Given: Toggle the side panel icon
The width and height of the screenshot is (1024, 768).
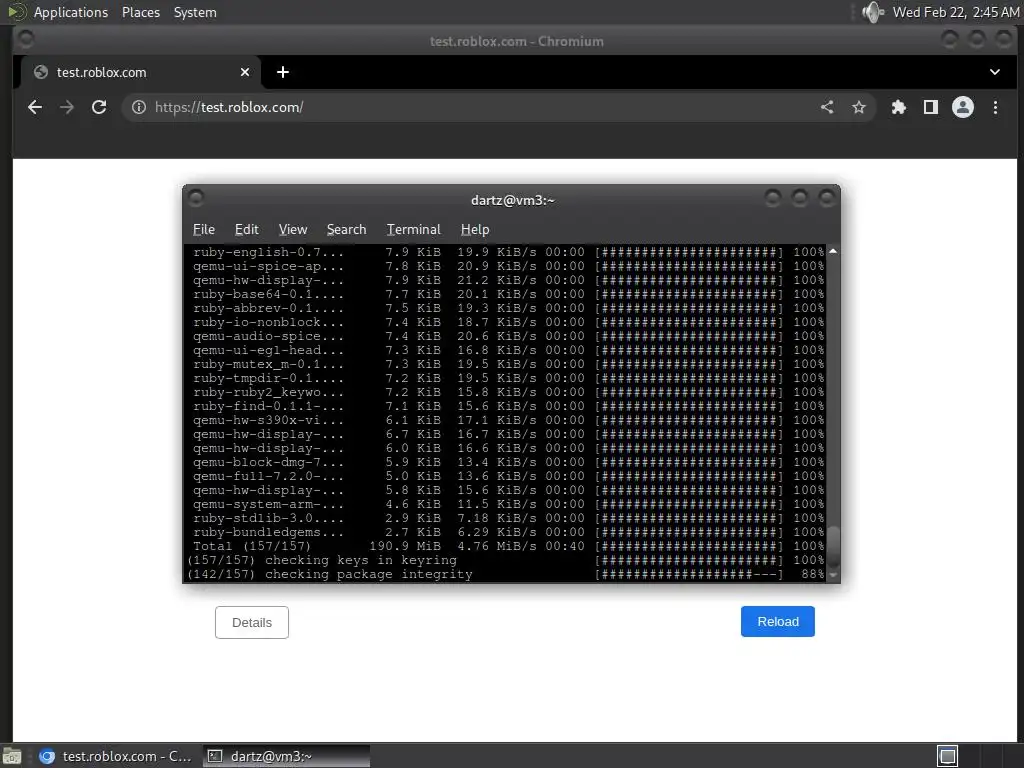Looking at the screenshot, I should pyautogui.click(x=931, y=107).
